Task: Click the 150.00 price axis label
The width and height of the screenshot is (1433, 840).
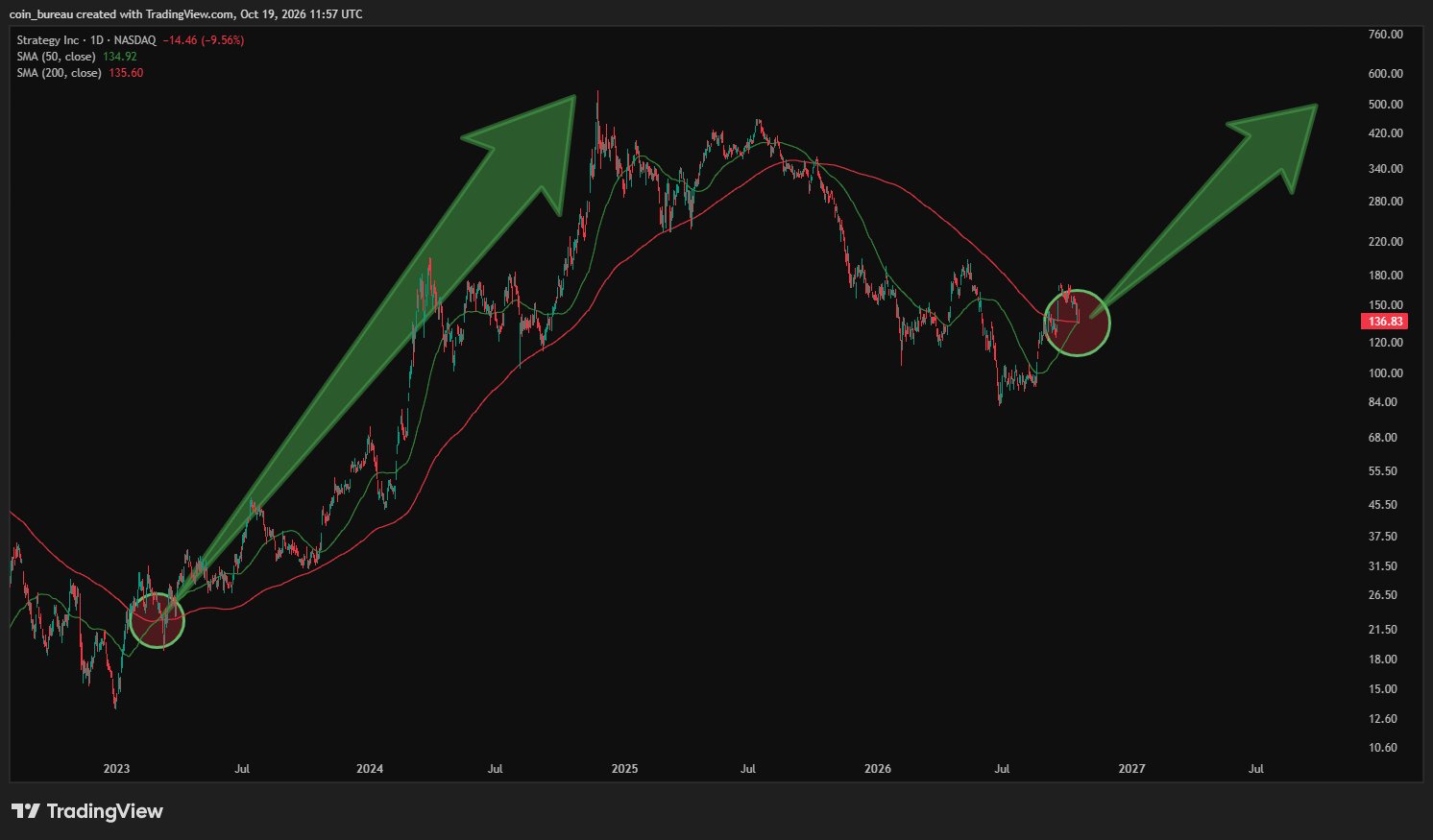Action: [1385, 305]
